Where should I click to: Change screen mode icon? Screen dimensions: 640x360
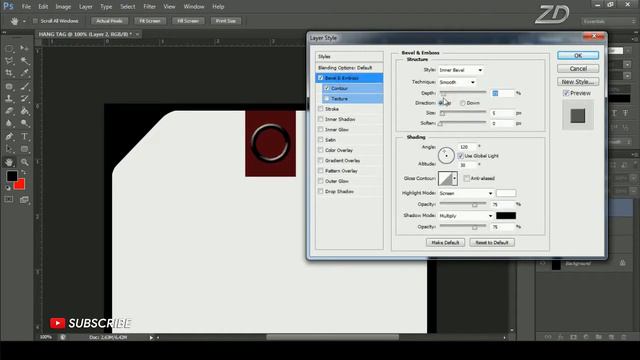pyautogui.click(x=24, y=200)
